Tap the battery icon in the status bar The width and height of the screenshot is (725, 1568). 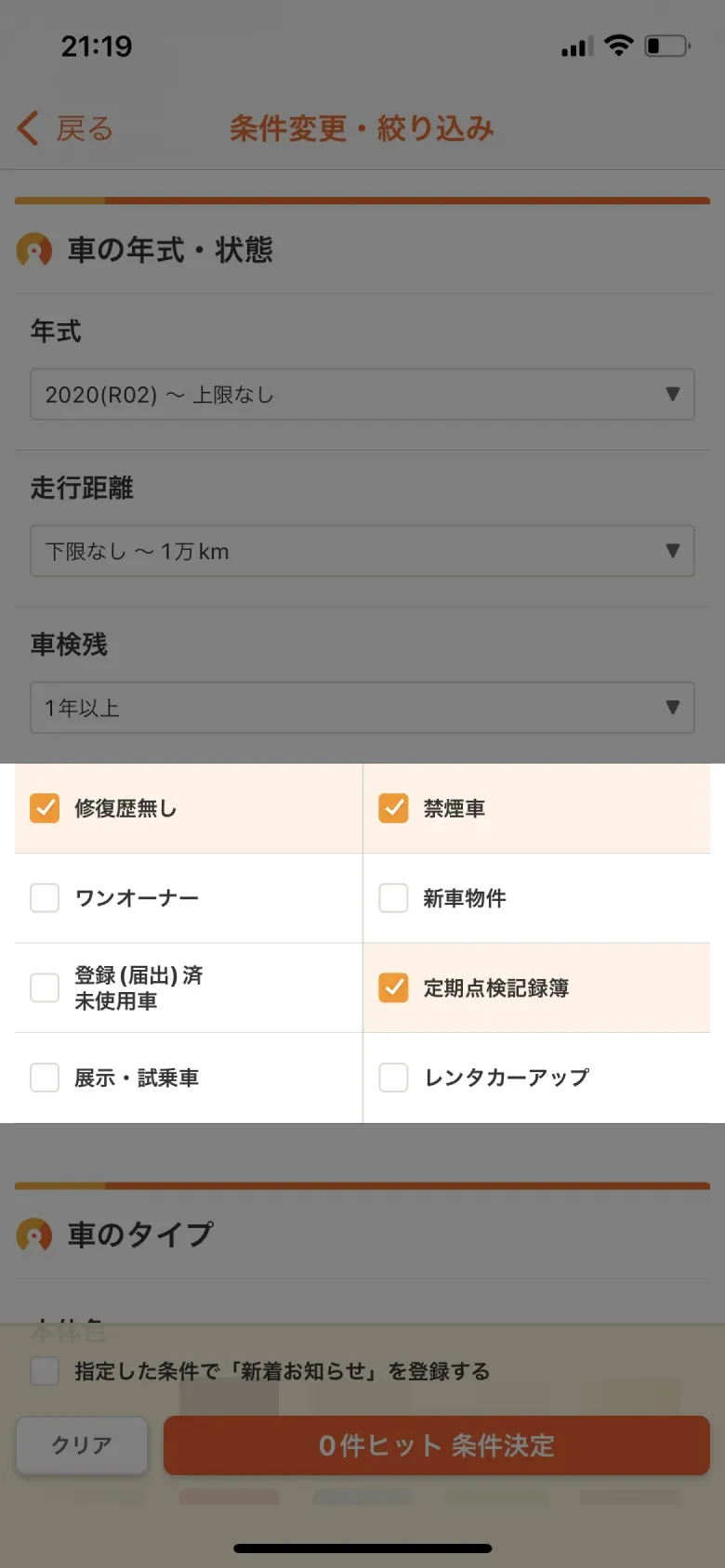click(667, 44)
